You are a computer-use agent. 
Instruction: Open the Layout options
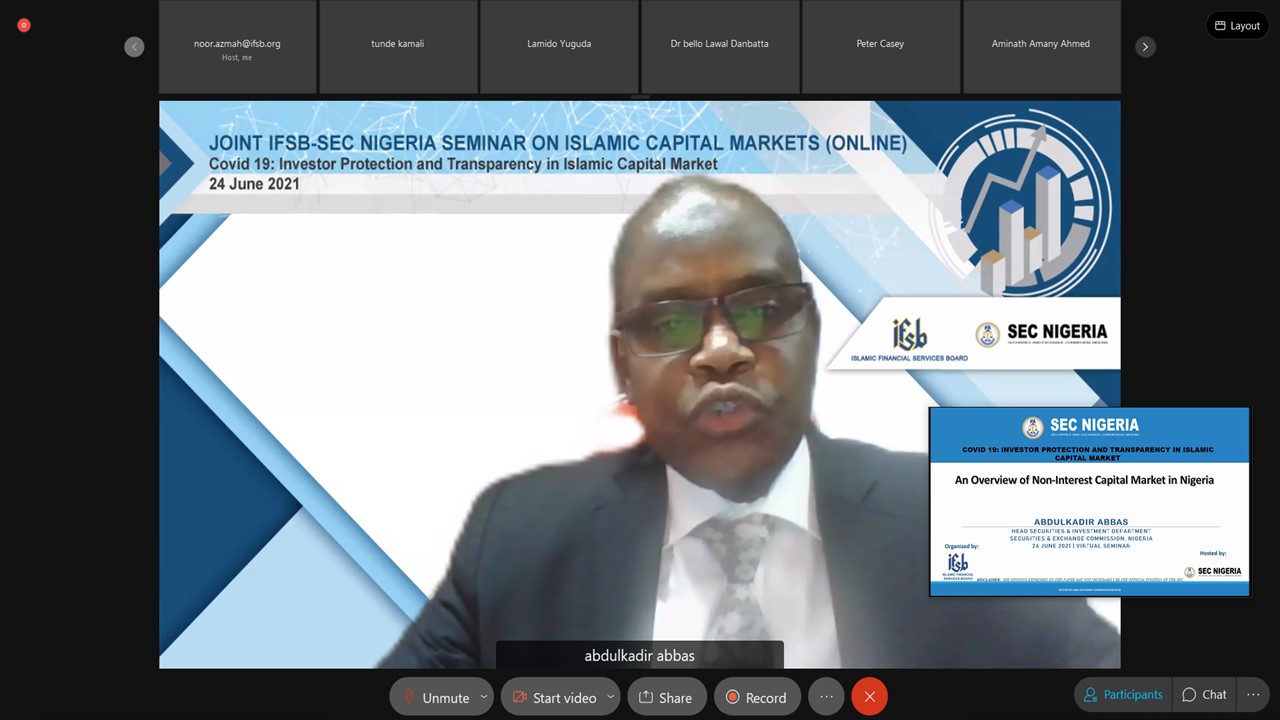tap(1237, 26)
